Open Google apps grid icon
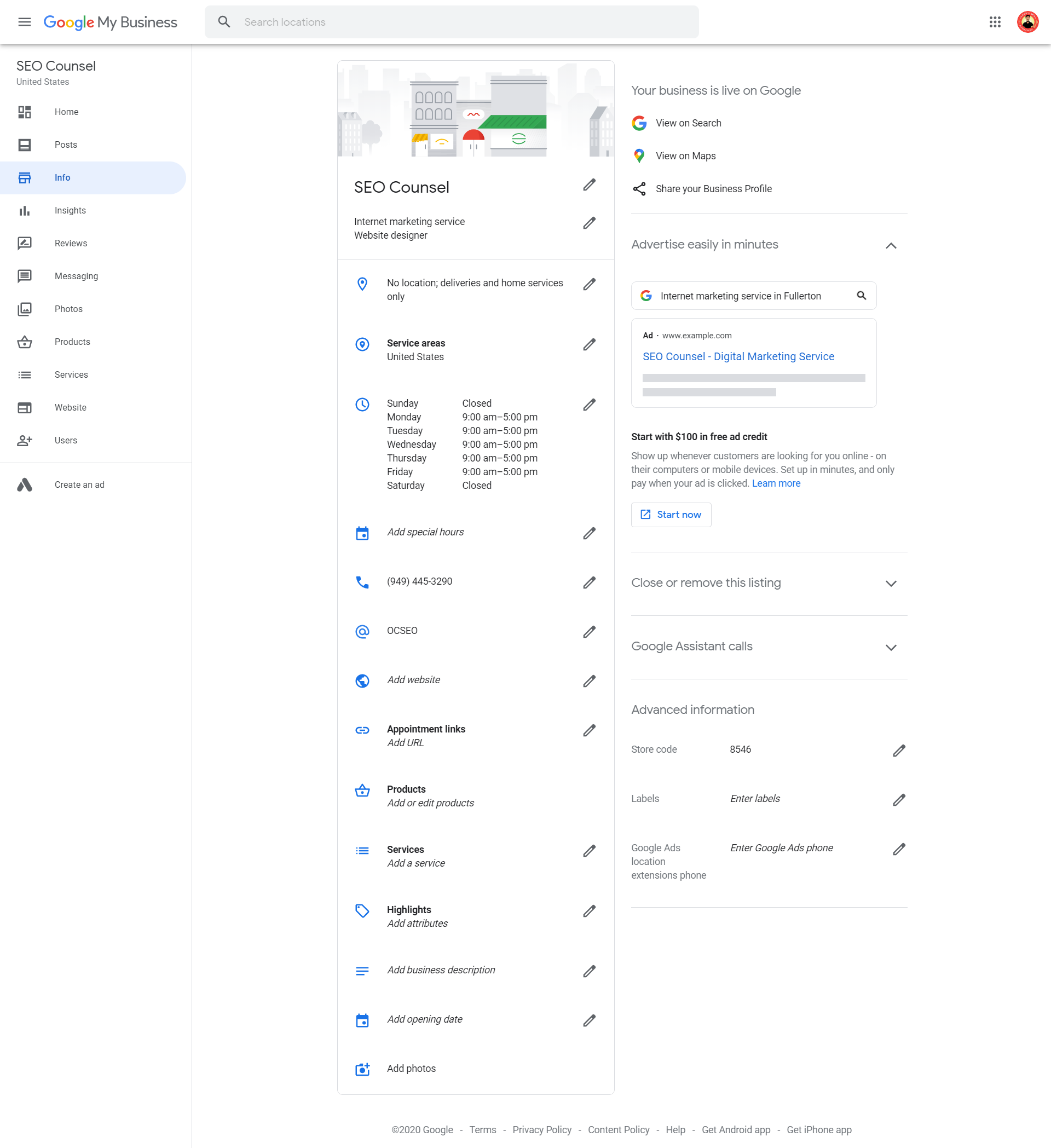The width and height of the screenshot is (1051, 1148). (x=994, y=22)
